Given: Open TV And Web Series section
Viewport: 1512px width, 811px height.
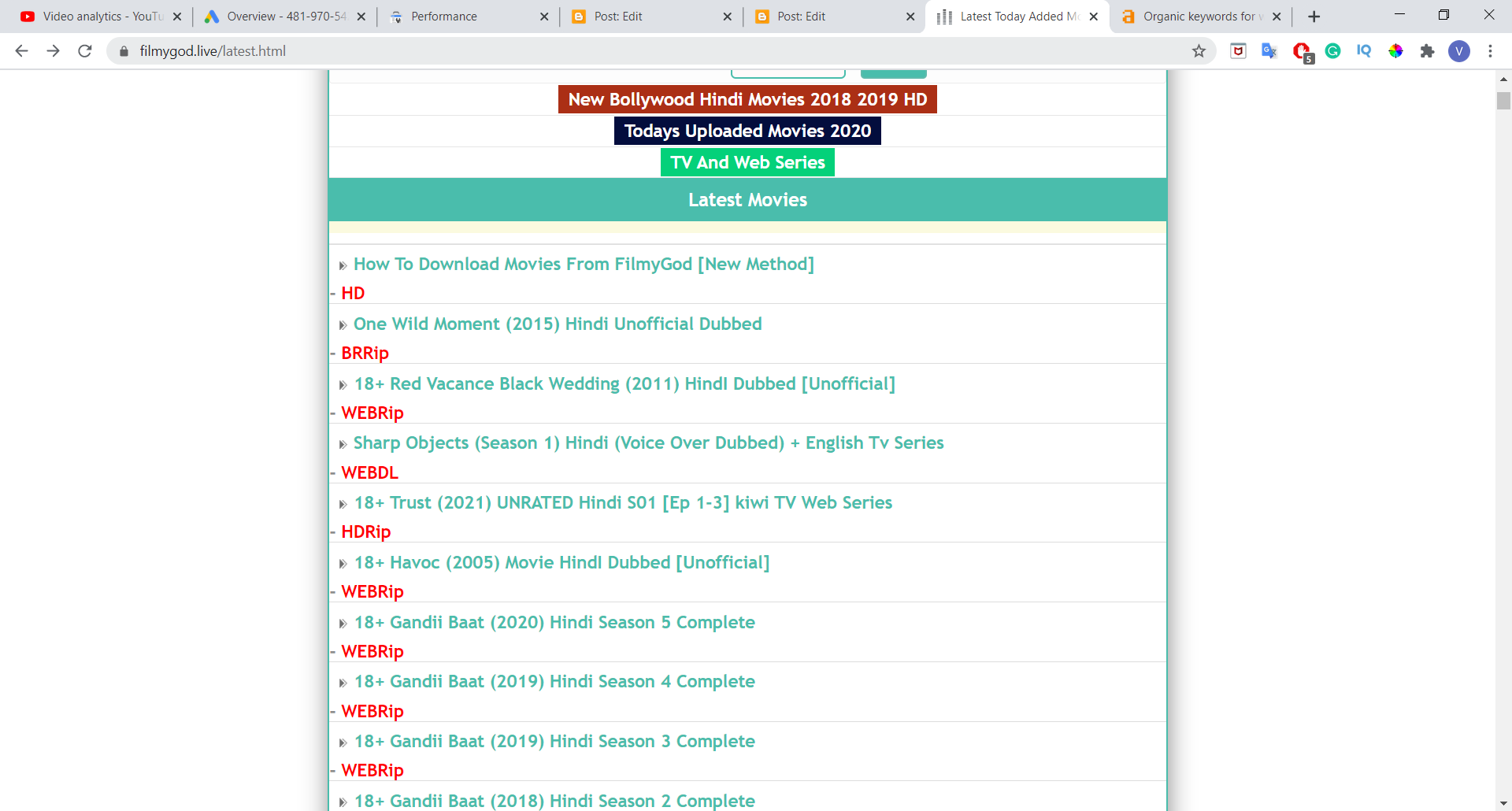Looking at the screenshot, I should [747, 162].
